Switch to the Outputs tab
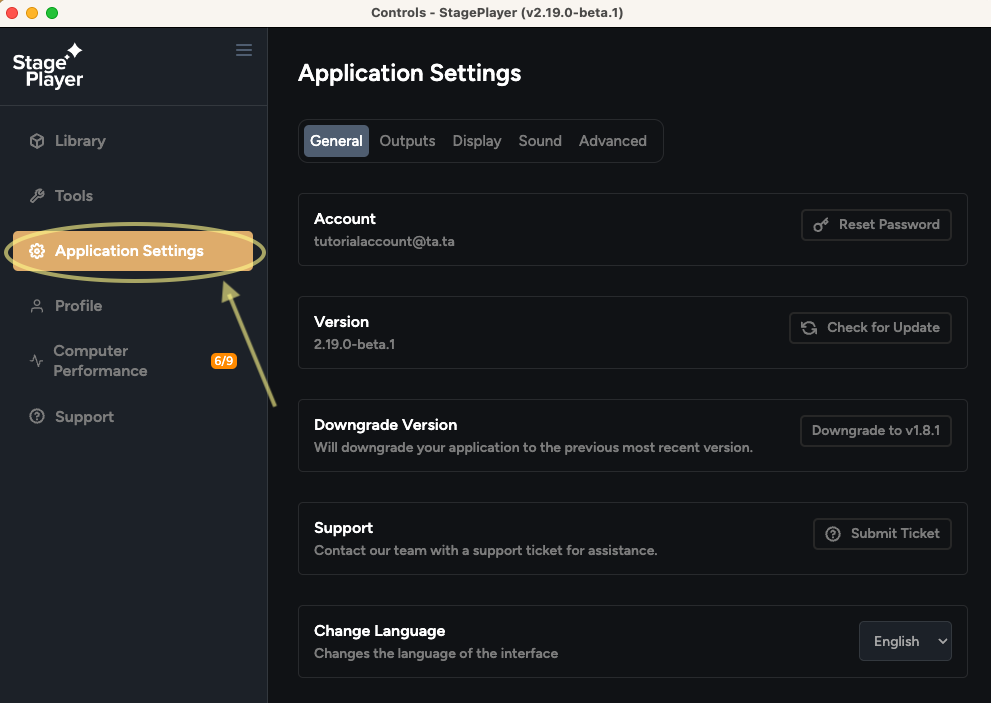The height and width of the screenshot is (703, 991). [x=407, y=141]
